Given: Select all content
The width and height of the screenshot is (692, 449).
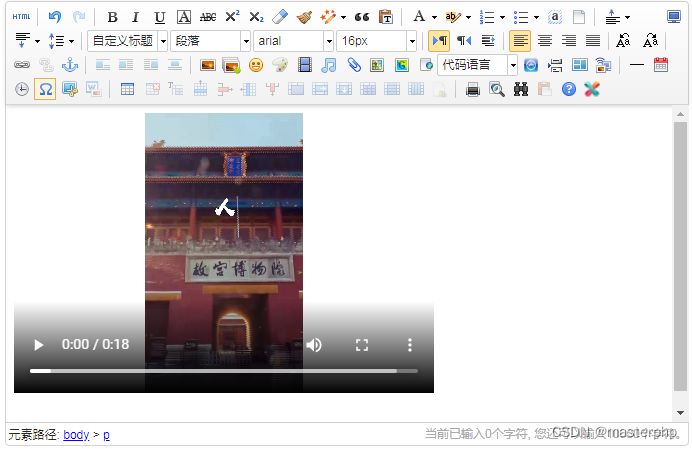Looking at the screenshot, I should (x=555, y=17).
